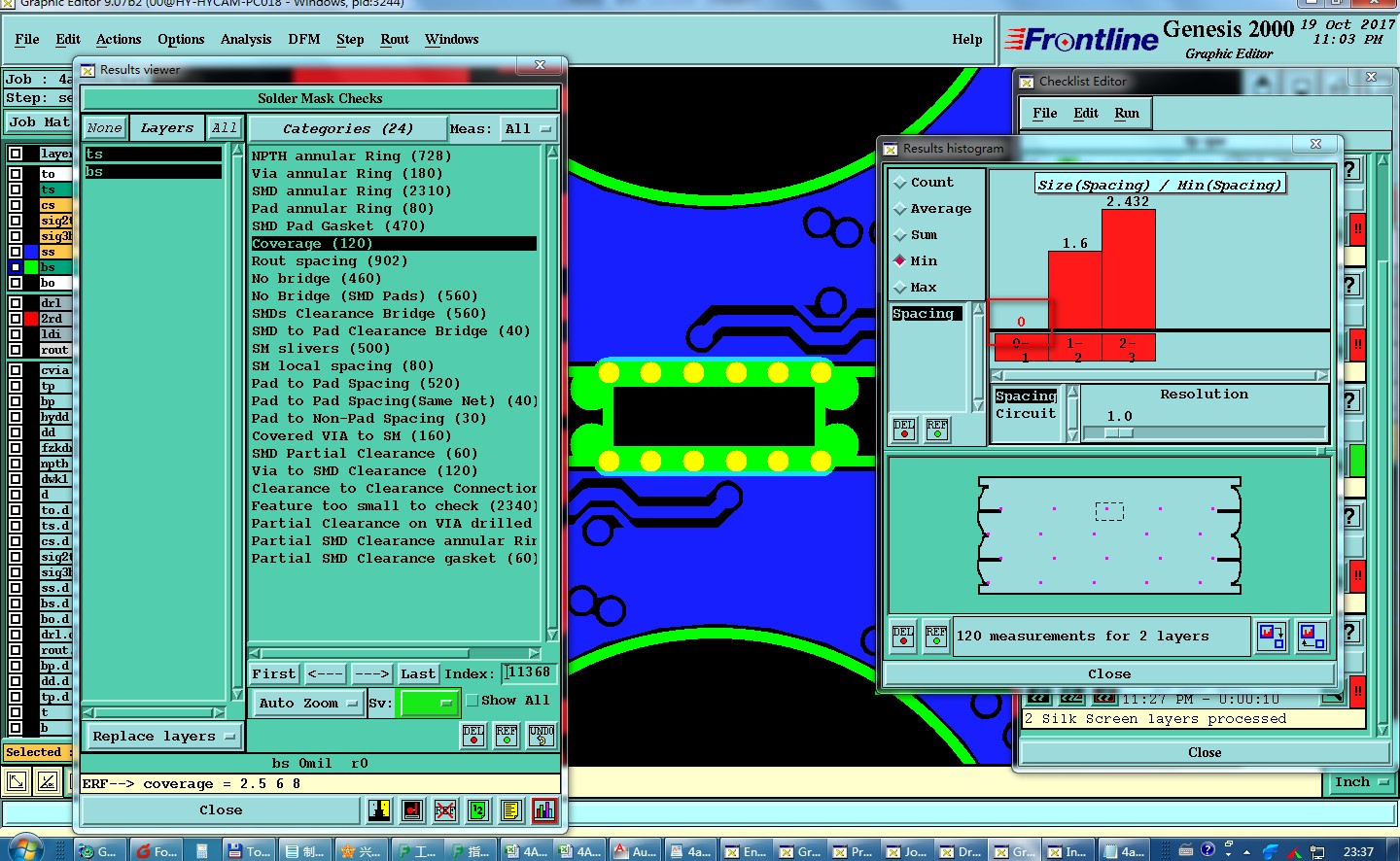The width and height of the screenshot is (1400, 861).
Task: Select Min radio option in histogram
Action: point(900,260)
